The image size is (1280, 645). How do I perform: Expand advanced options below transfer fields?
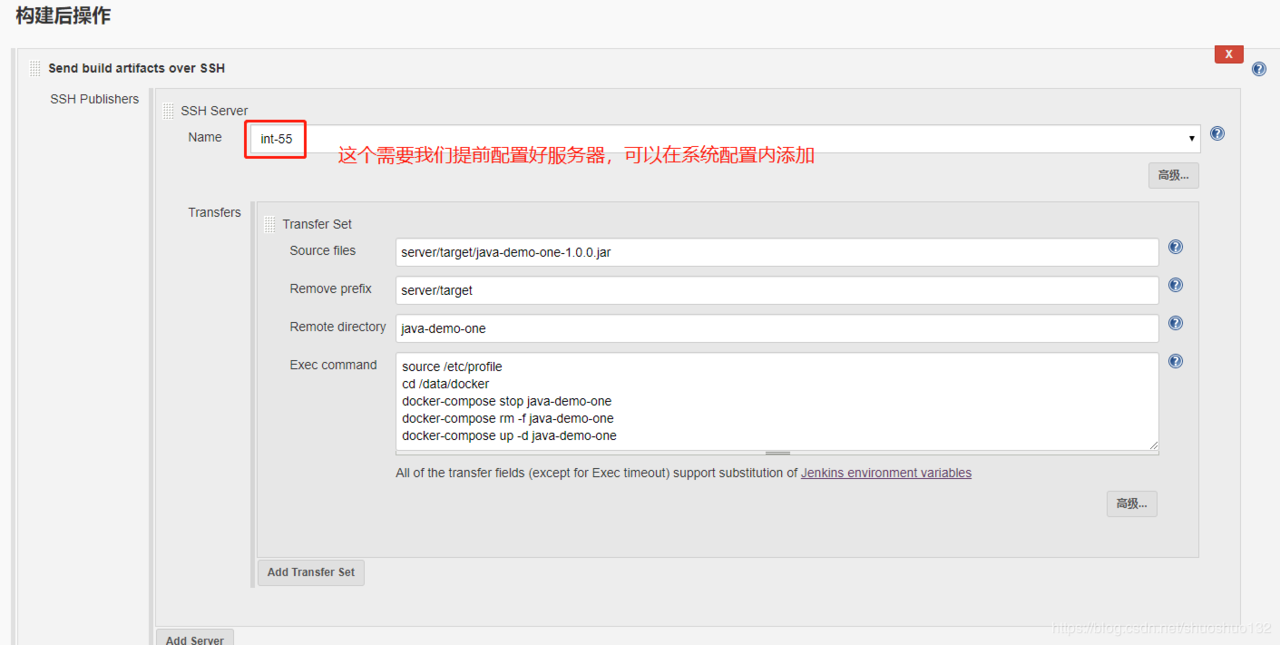[1132, 504]
